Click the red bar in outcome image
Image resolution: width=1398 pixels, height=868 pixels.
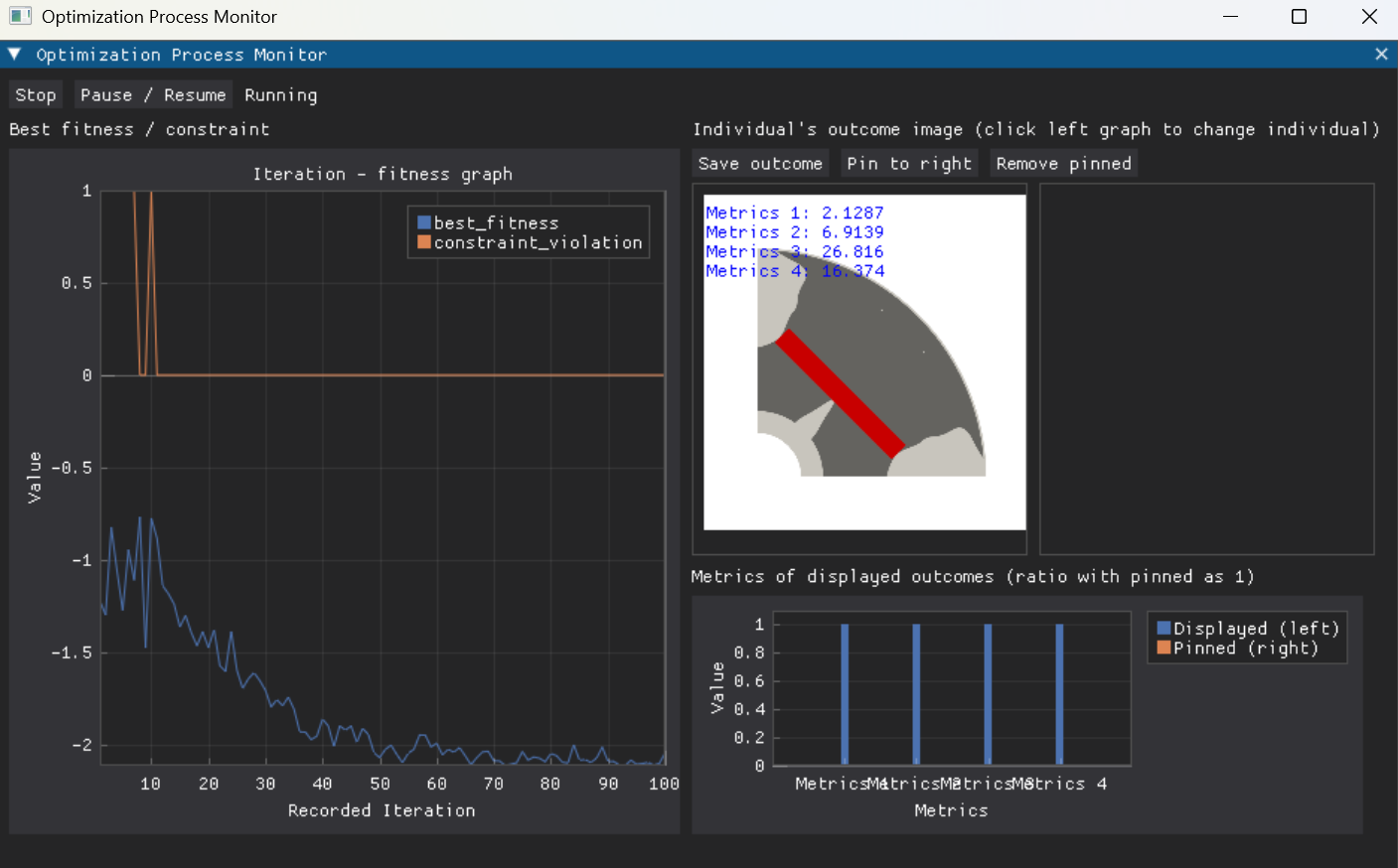(x=841, y=393)
